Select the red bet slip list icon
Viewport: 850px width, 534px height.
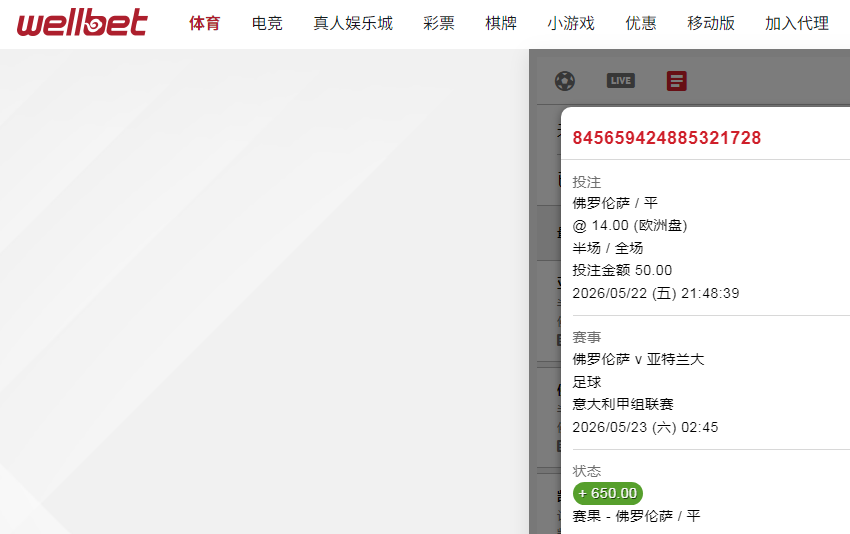point(677,81)
